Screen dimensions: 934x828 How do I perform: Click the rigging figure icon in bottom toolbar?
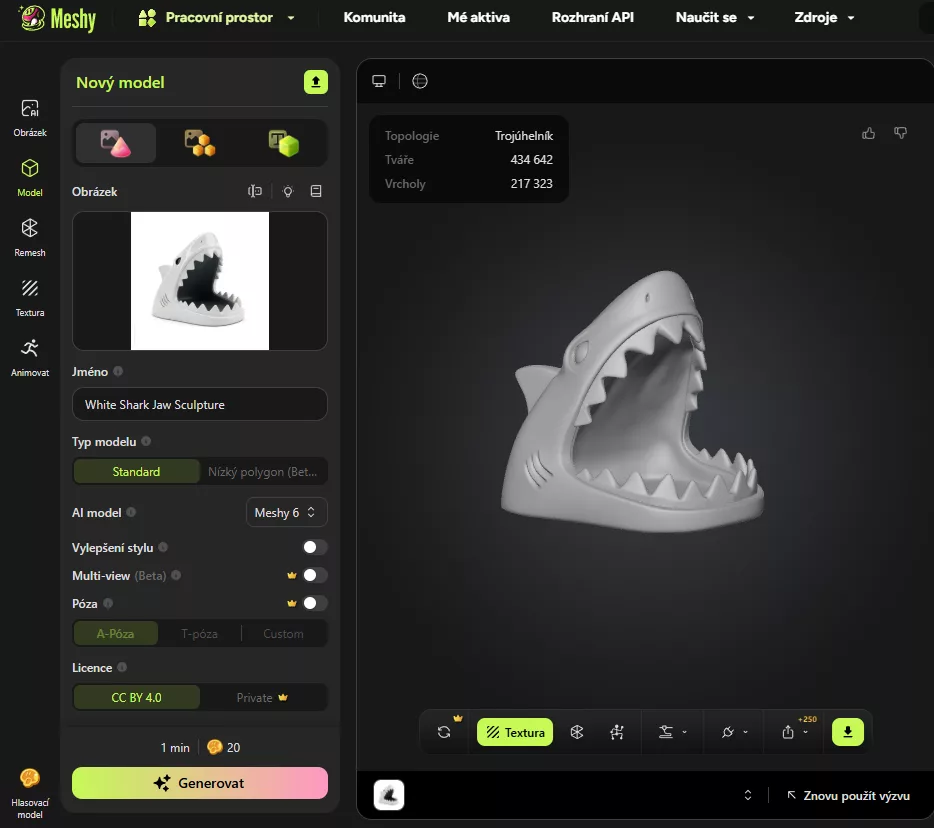(617, 732)
